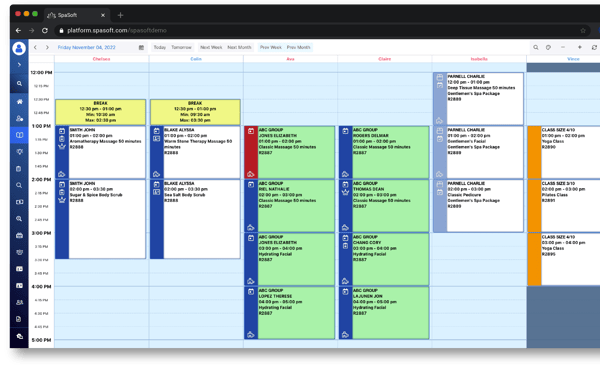Click the date Friday November 04, 2022
600x365 pixels.
[x=86, y=47]
